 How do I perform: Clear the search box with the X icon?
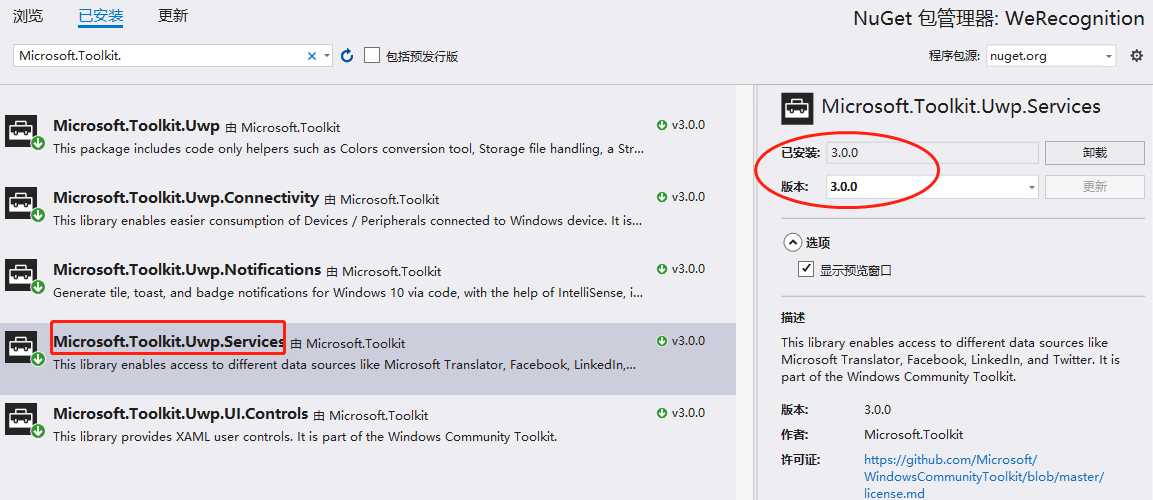[311, 56]
